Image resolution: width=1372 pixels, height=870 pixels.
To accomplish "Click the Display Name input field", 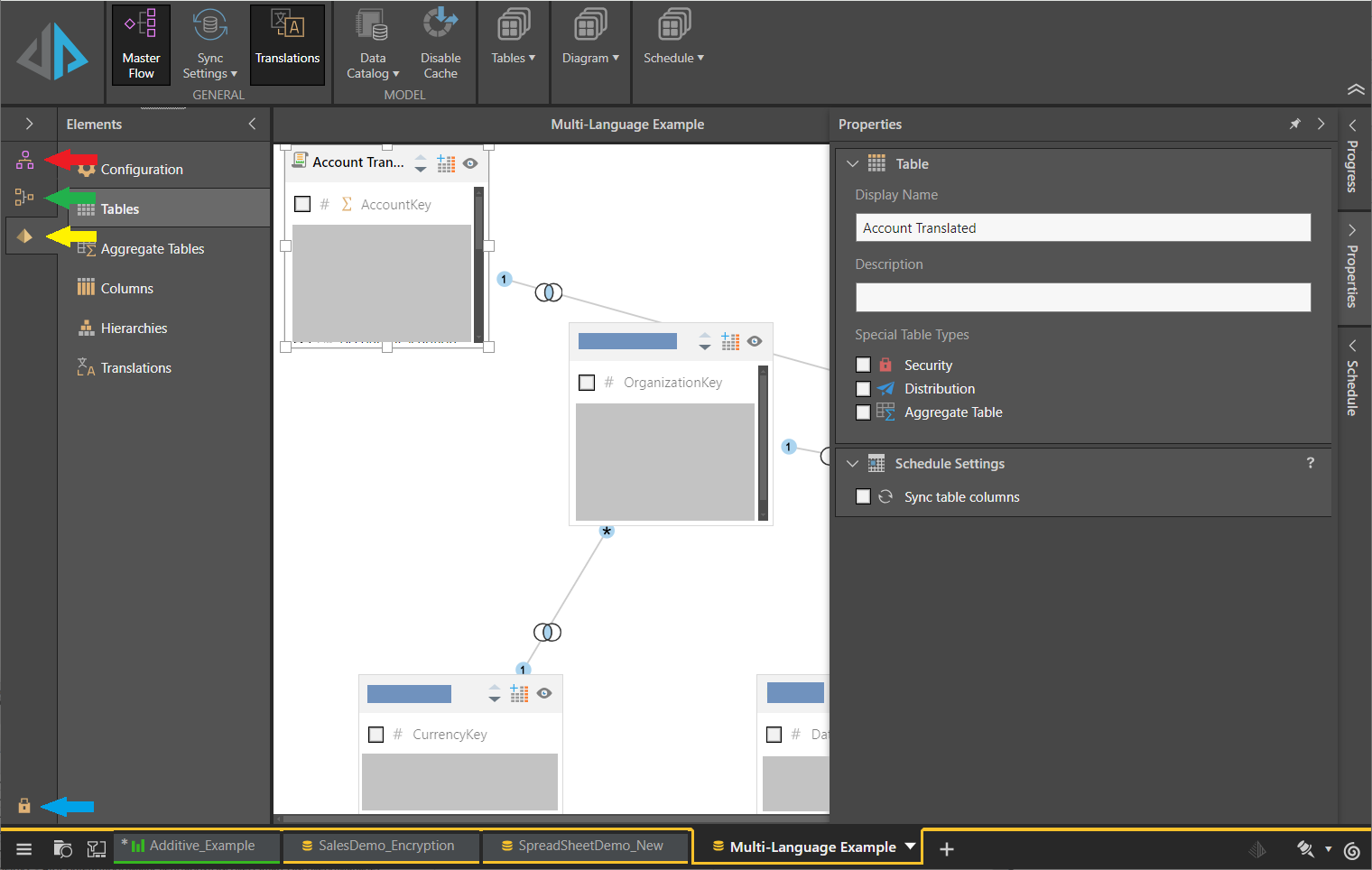I will point(1082,228).
